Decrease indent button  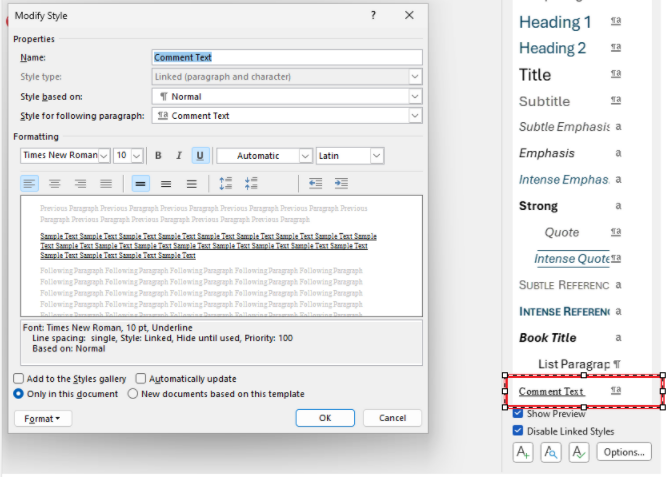tap(316, 183)
